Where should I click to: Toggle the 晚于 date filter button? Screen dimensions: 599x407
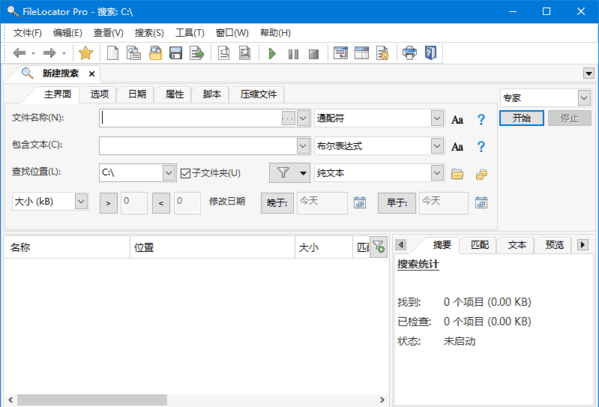click(277, 203)
